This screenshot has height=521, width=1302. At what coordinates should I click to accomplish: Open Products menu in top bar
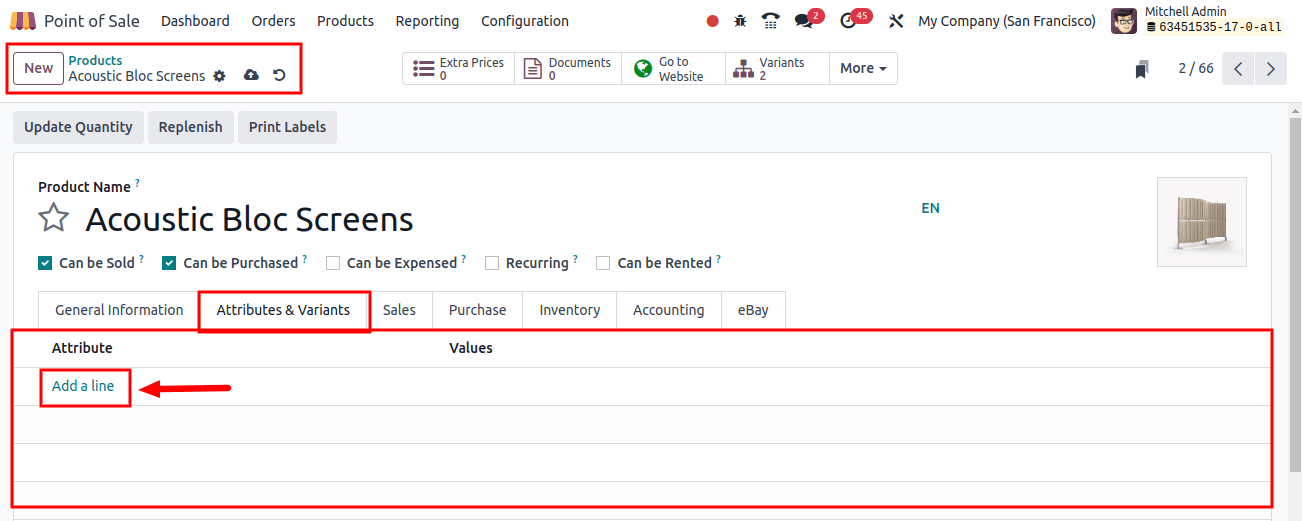point(345,21)
